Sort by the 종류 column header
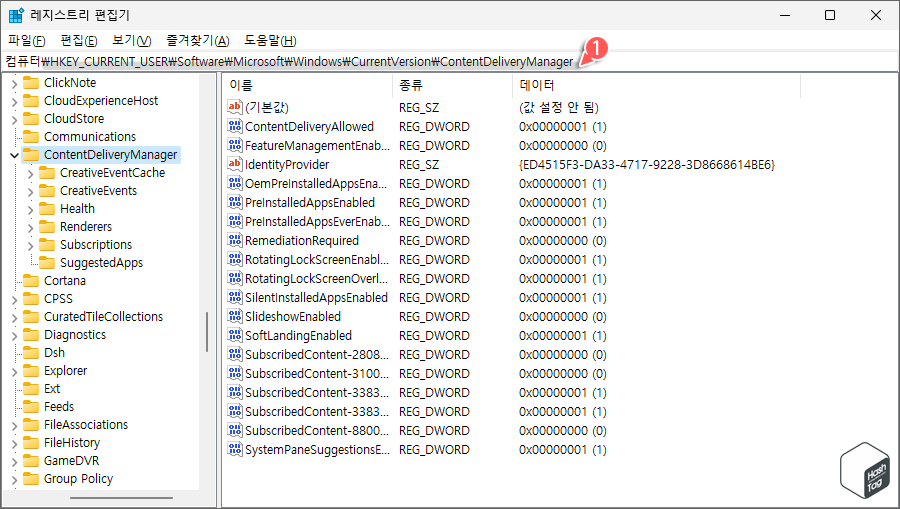 click(452, 85)
